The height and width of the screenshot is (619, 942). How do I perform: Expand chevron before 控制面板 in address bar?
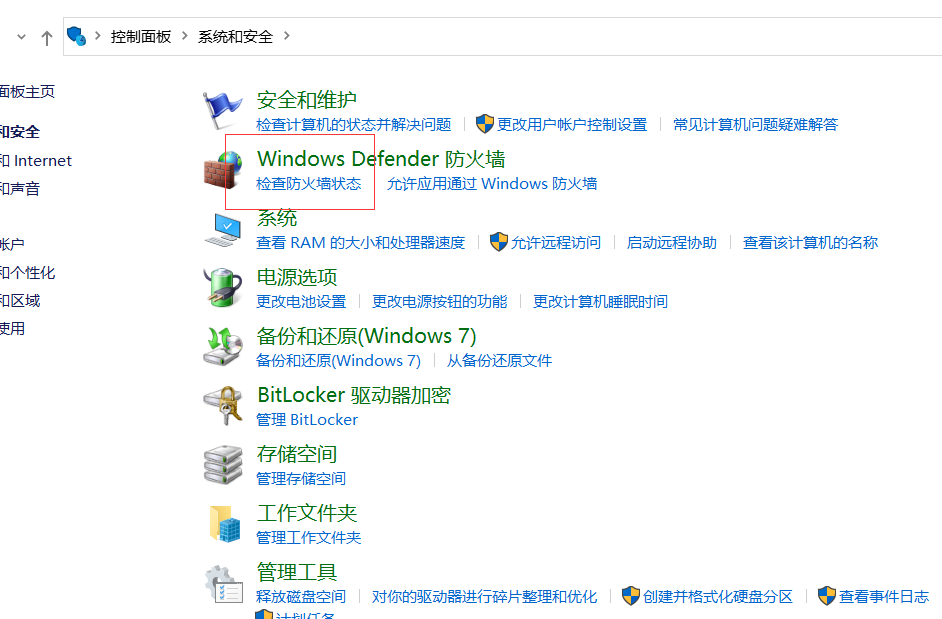point(97,36)
